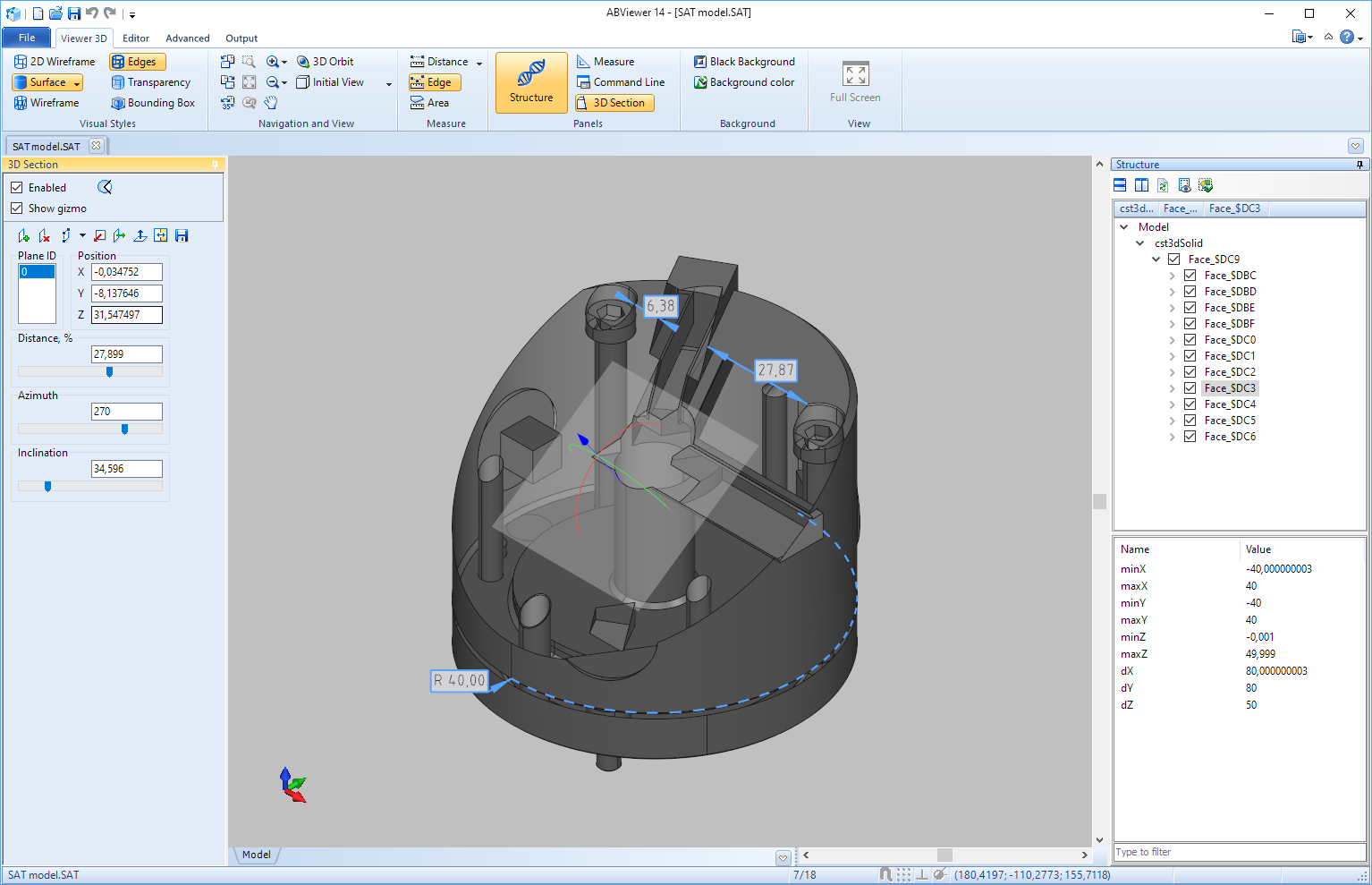Click the Background color button
The width and height of the screenshot is (1372, 885).
744,82
